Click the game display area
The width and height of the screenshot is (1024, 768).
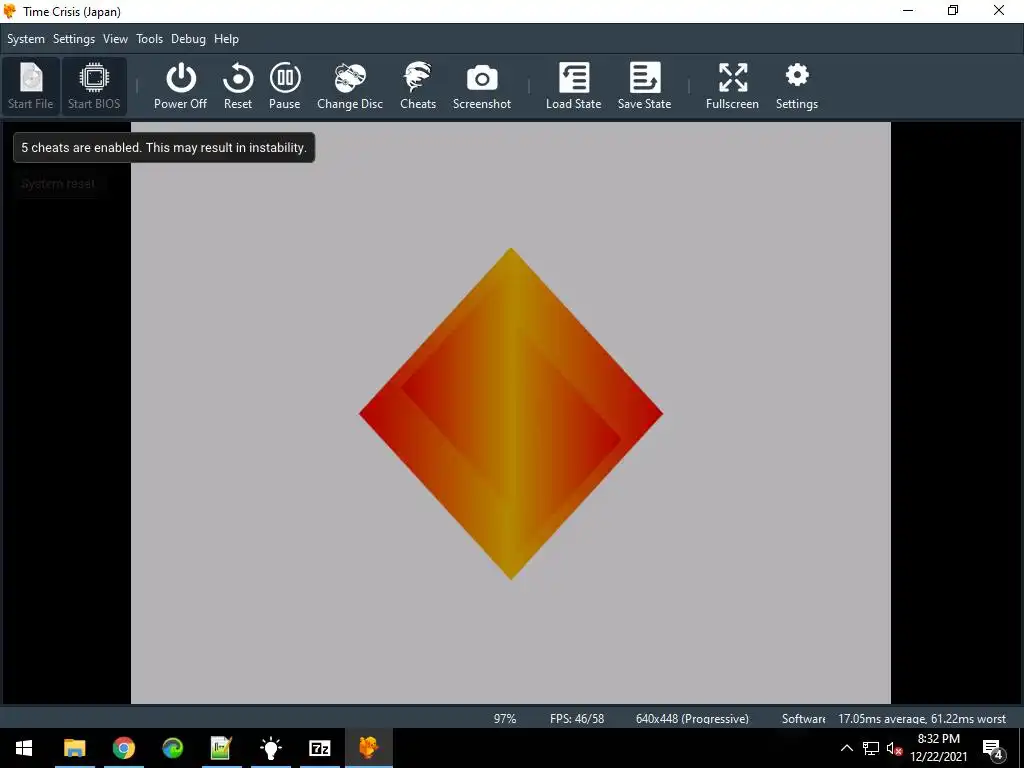click(x=511, y=413)
